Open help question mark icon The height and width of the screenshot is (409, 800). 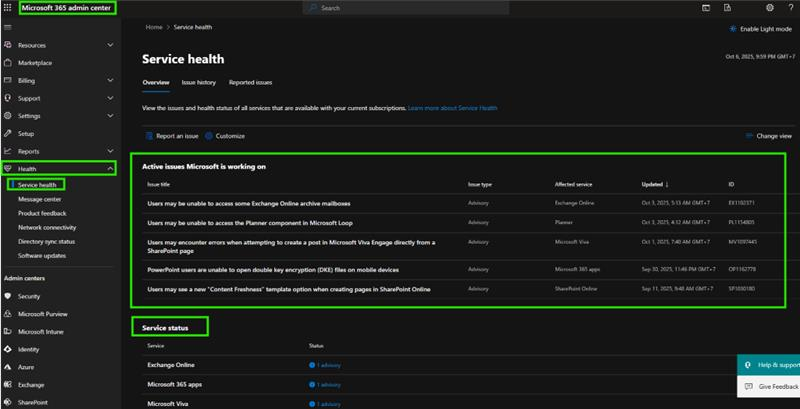(x=791, y=8)
